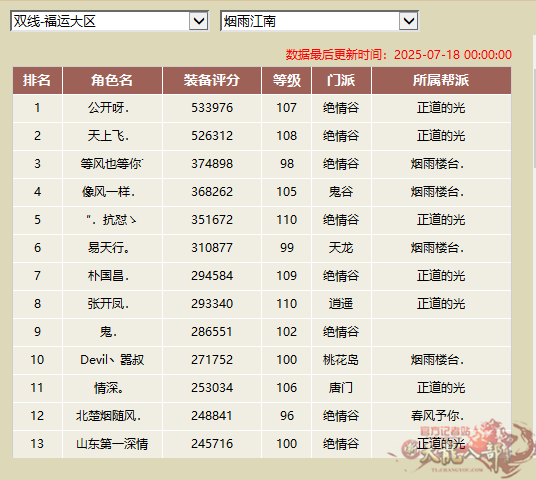This screenshot has height=480, width=536.
Task: Click level value 96
Action: coord(287,416)
